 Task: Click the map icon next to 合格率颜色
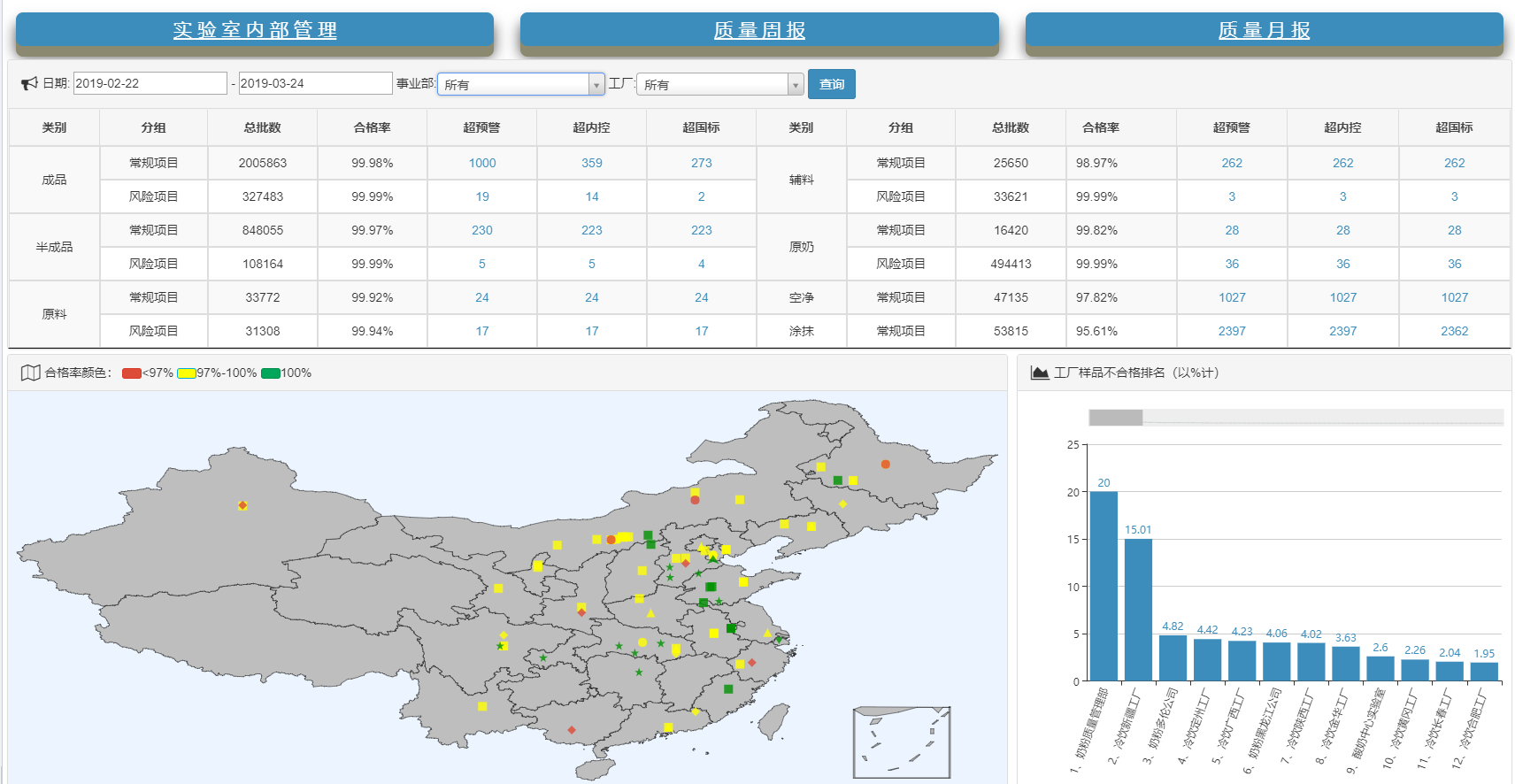[x=30, y=373]
